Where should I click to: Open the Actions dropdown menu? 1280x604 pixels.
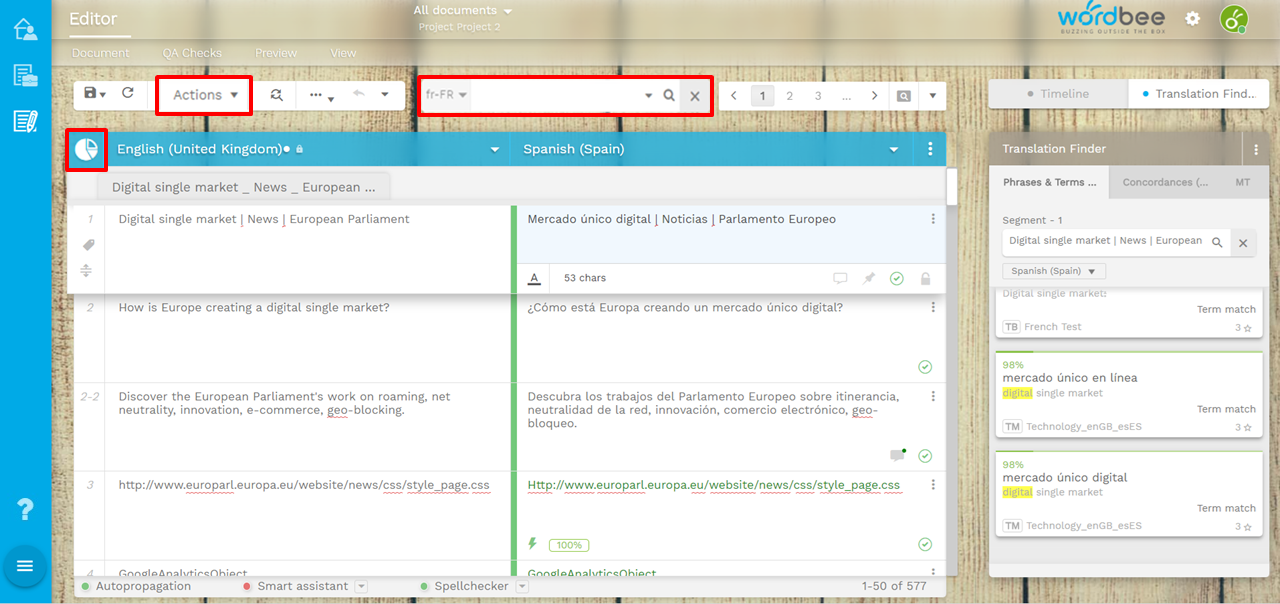point(205,95)
